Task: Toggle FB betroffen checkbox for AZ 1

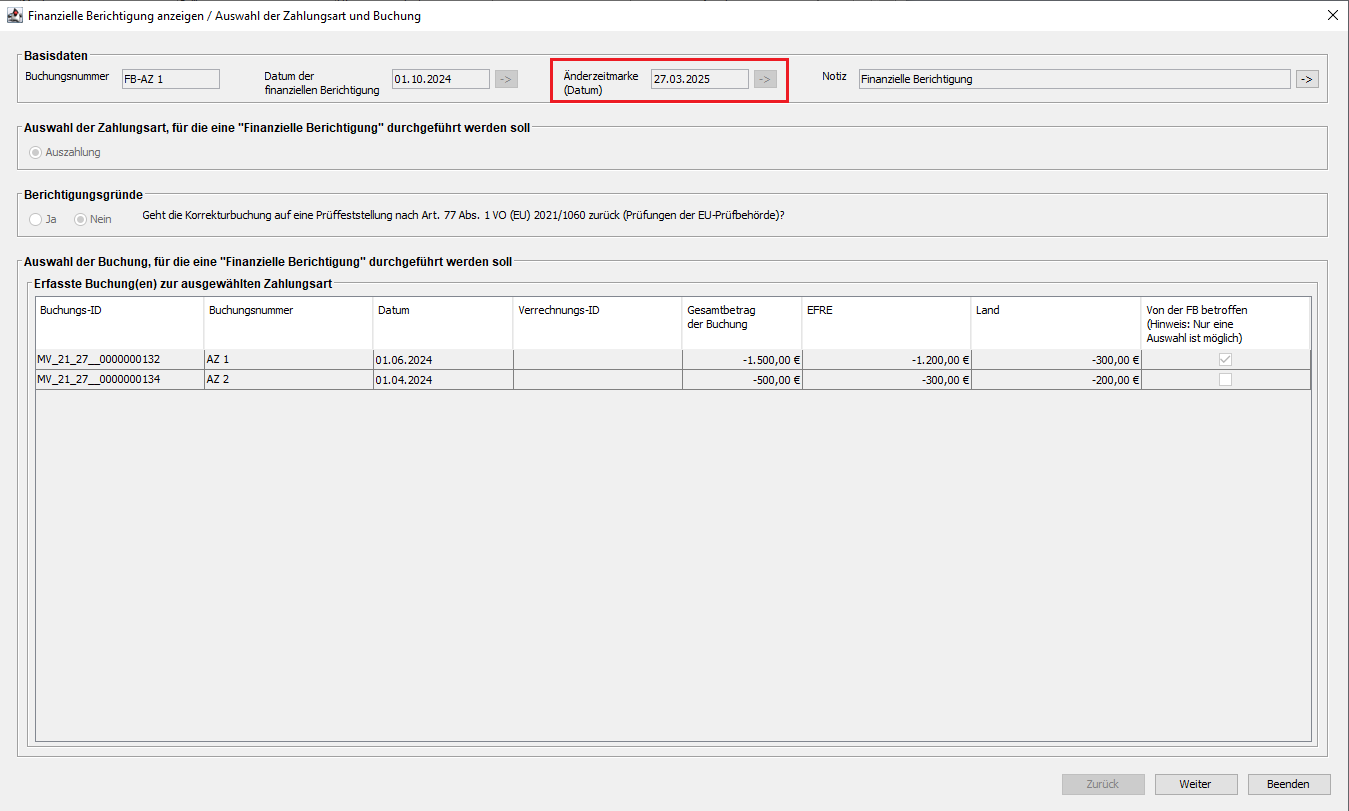Action: tap(1225, 360)
